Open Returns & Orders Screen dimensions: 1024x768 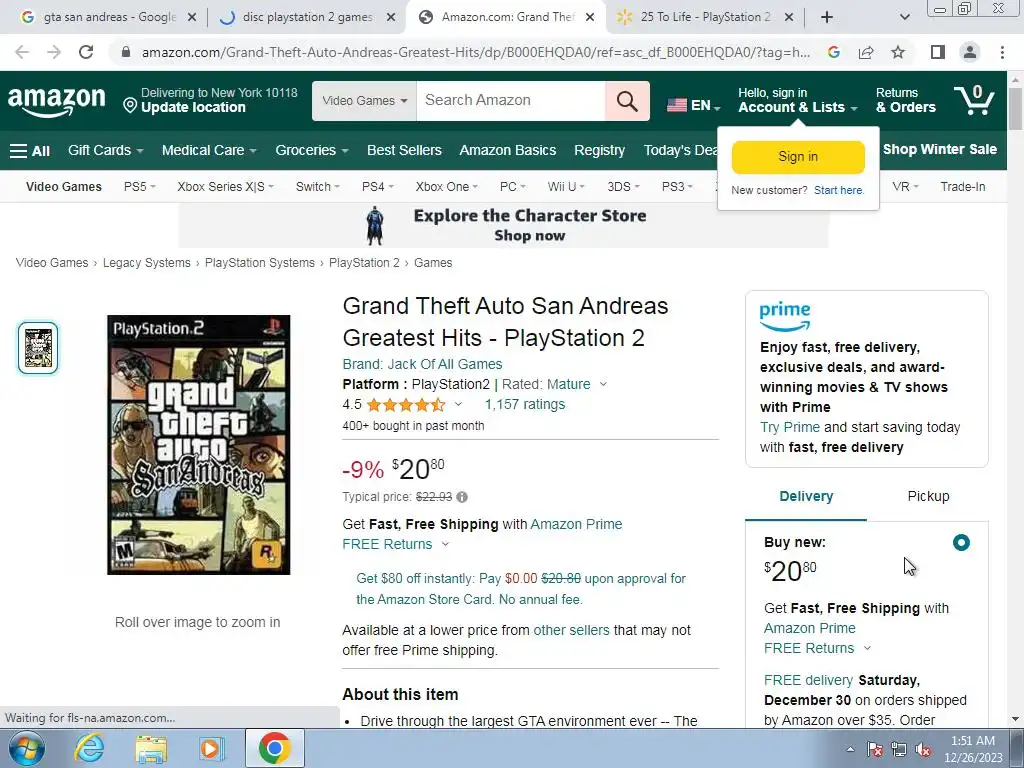pos(905,101)
